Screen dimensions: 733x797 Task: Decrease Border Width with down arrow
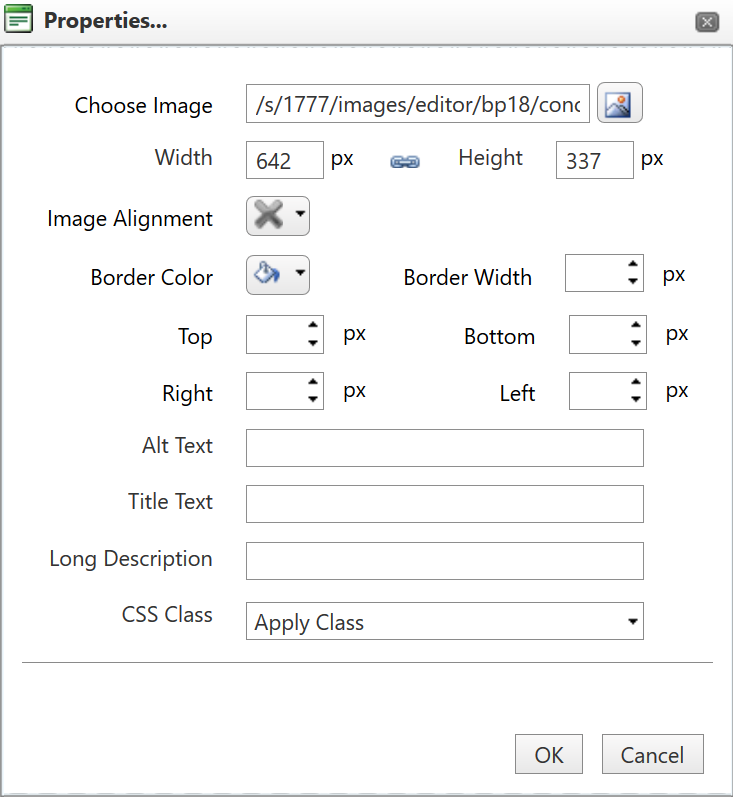click(632, 281)
